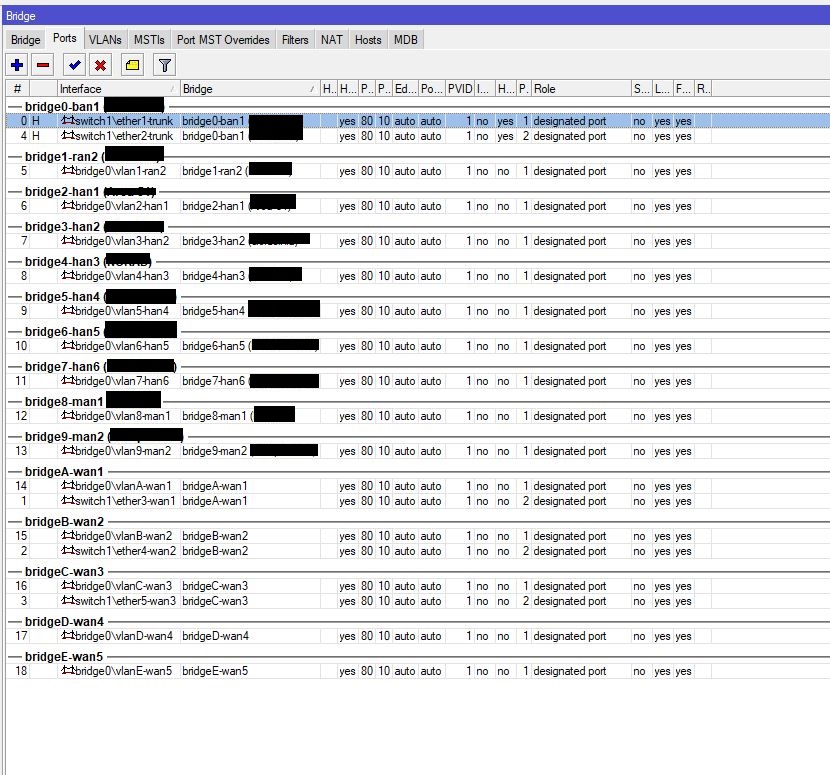Collapse the bridgeE-wan5 group
Viewport: 830px width, 775px height.
tap(15, 656)
